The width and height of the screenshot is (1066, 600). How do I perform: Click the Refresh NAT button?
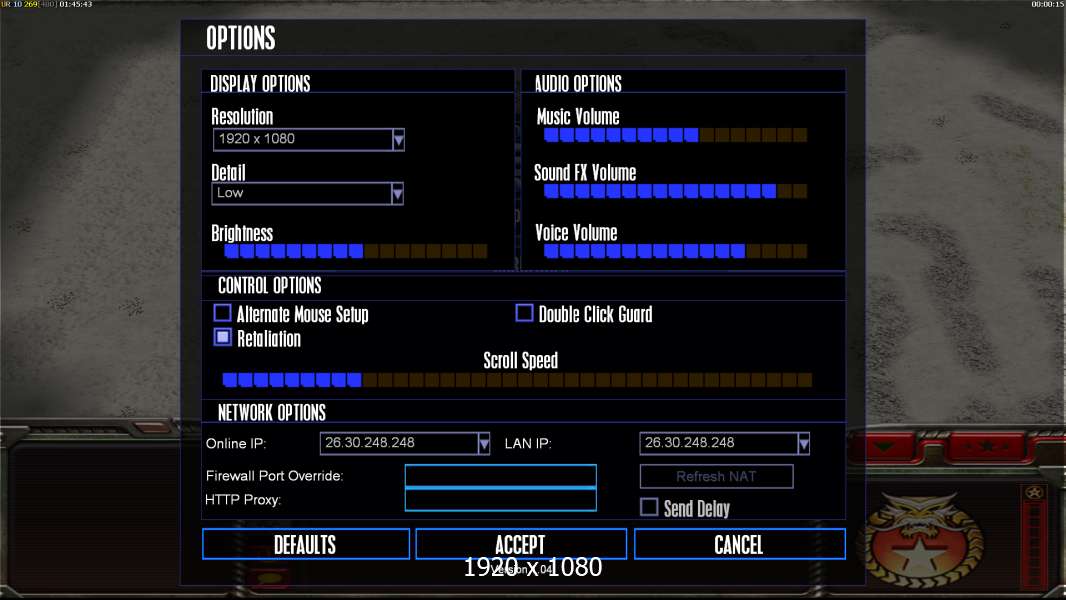(717, 476)
